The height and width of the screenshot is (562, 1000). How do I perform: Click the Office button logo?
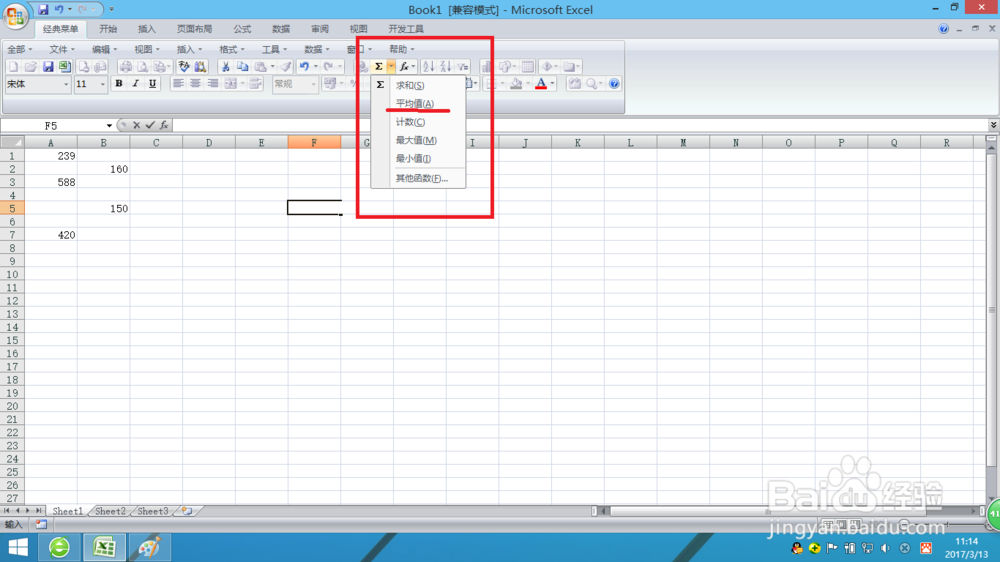tap(15, 15)
